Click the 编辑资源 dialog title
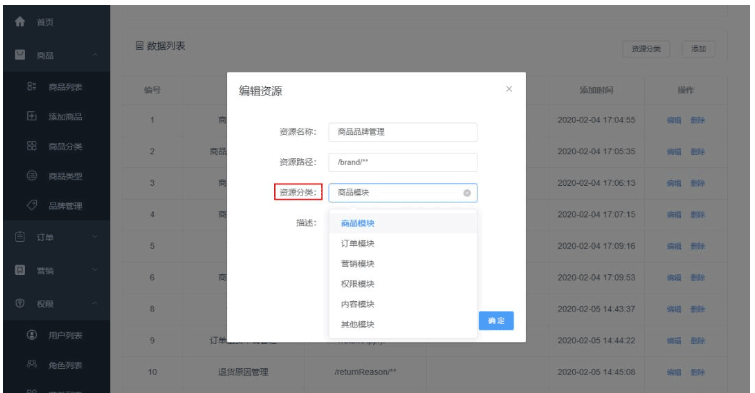 tap(260, 91)
